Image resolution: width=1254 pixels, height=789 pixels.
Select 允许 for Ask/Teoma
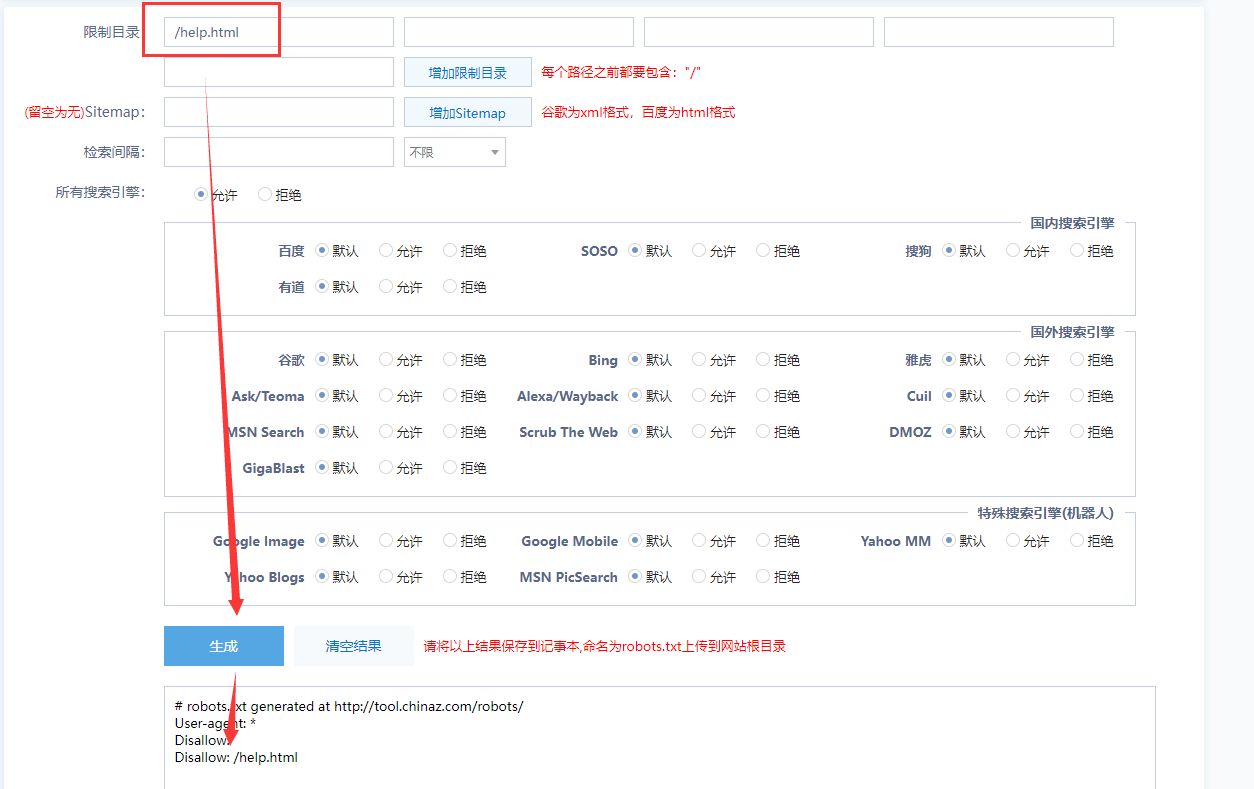[x=386, y=396]
